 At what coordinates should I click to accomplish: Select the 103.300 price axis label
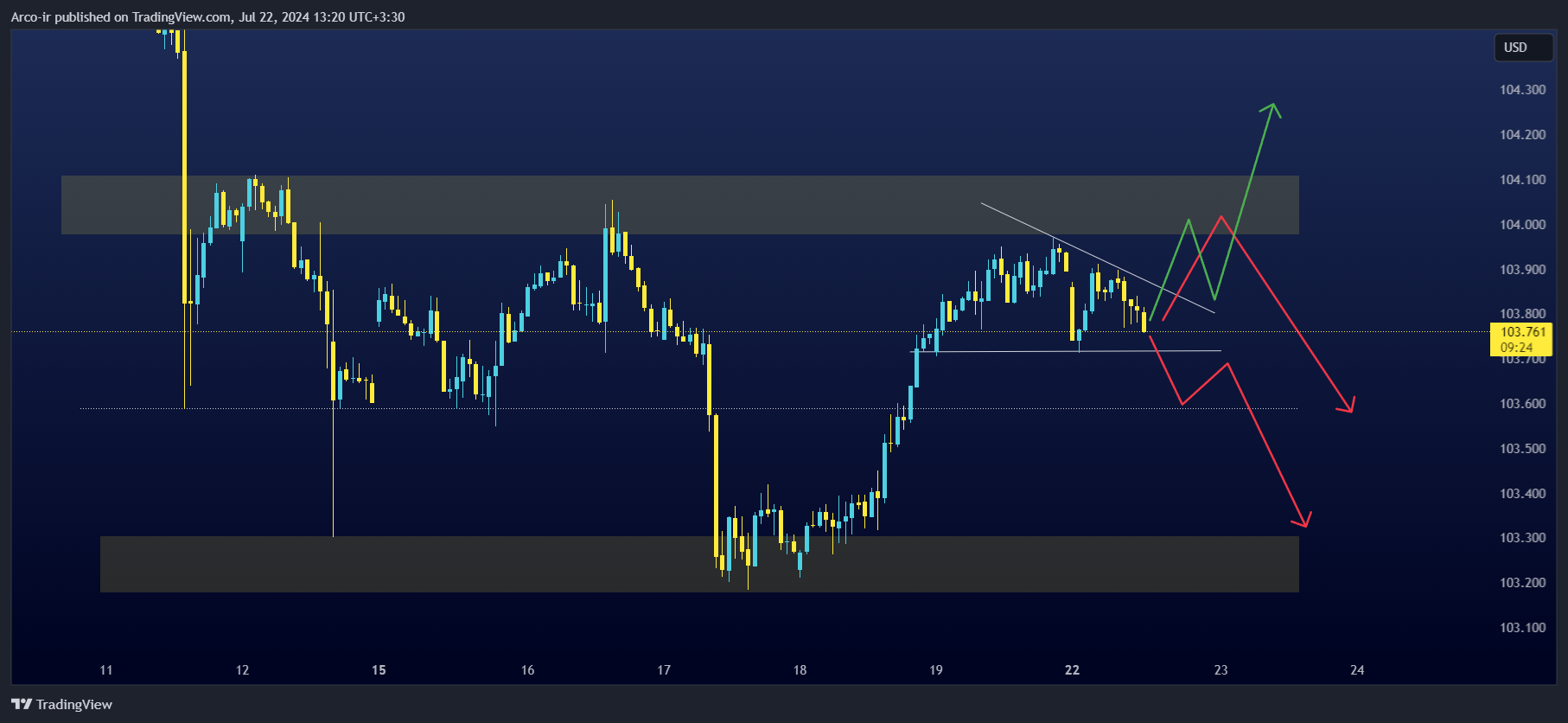(x=1522, y=538)
